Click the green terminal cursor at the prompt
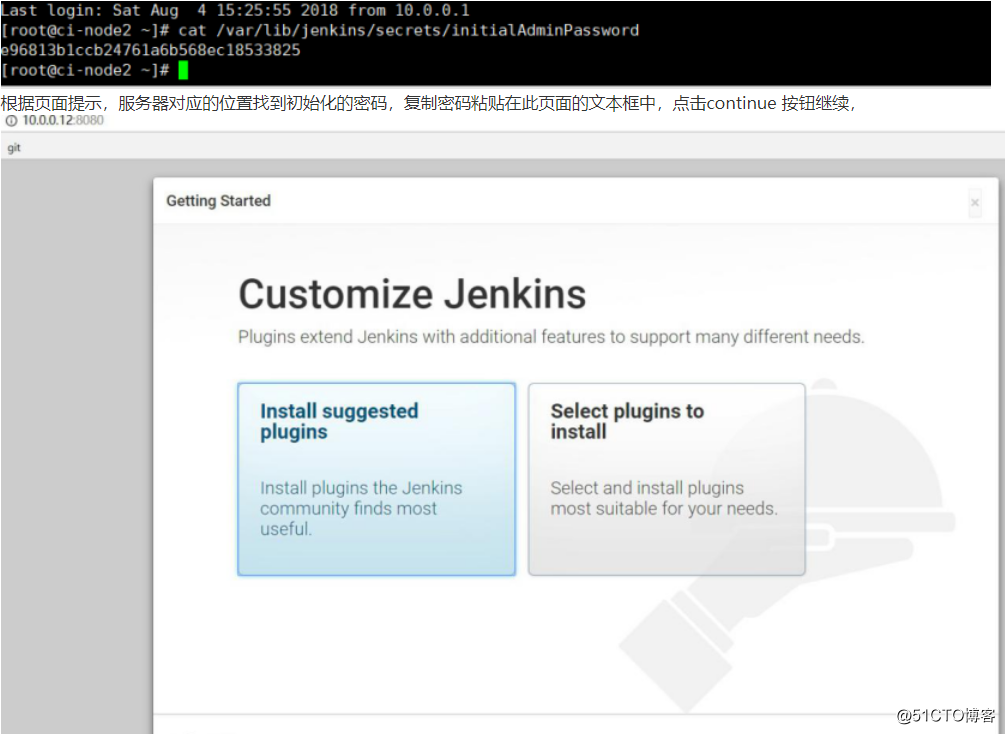 point(183,70)
